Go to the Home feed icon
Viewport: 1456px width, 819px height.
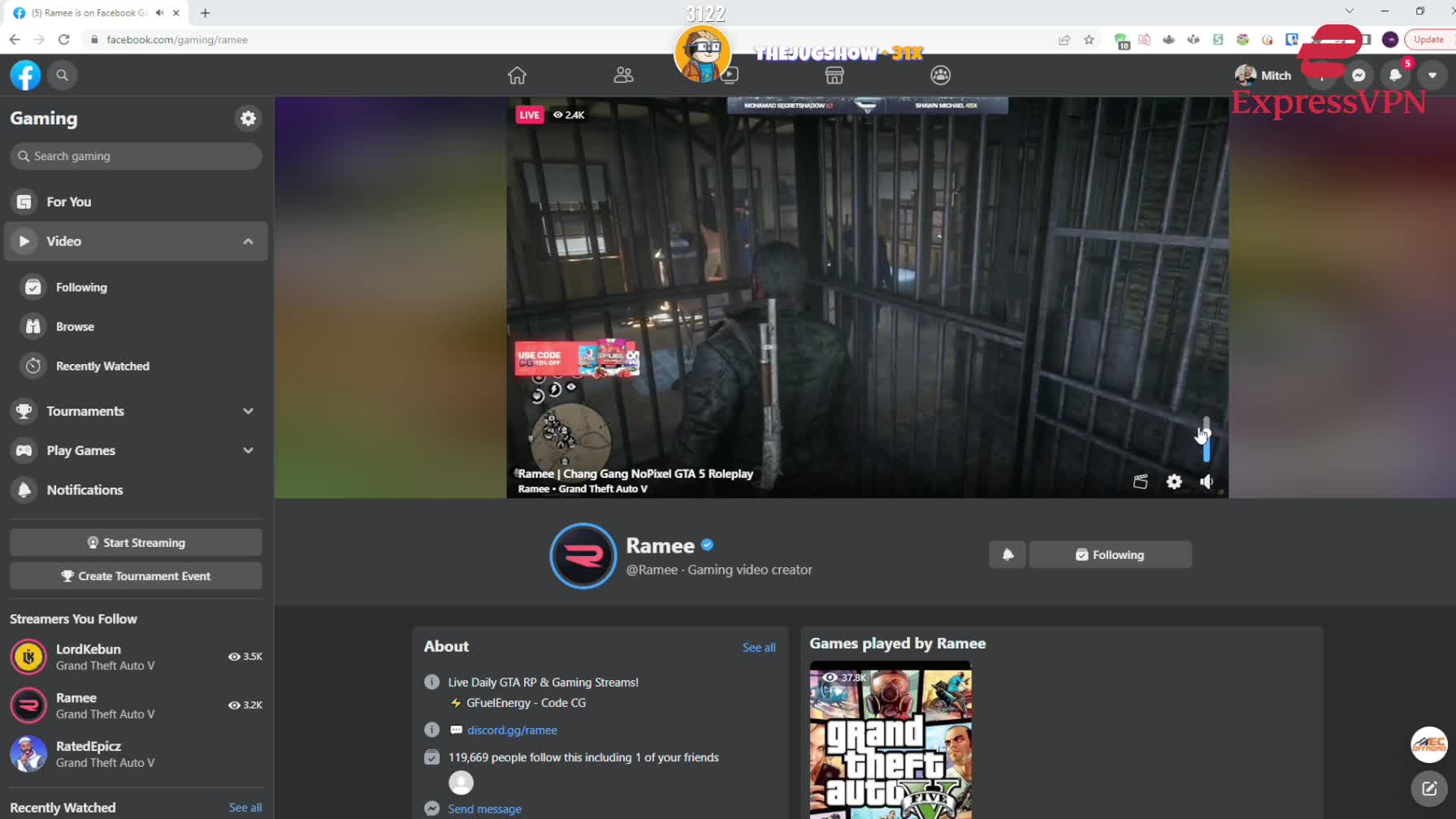517,76
